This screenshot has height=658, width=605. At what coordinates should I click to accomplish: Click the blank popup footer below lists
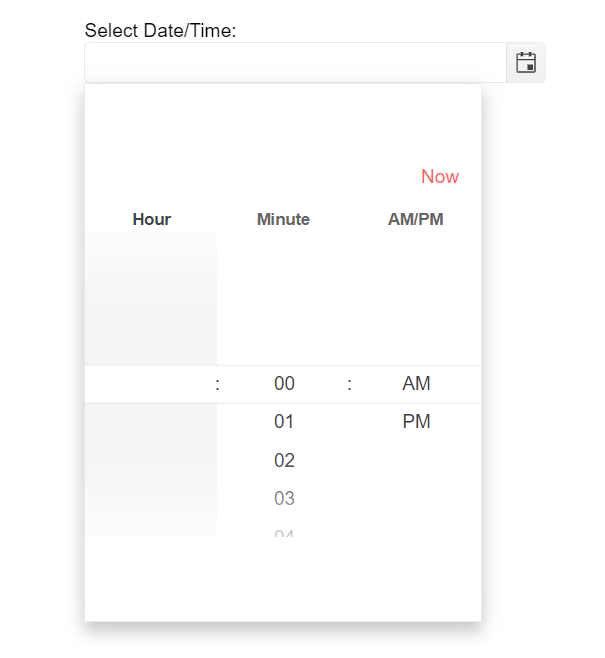point(283,579)
